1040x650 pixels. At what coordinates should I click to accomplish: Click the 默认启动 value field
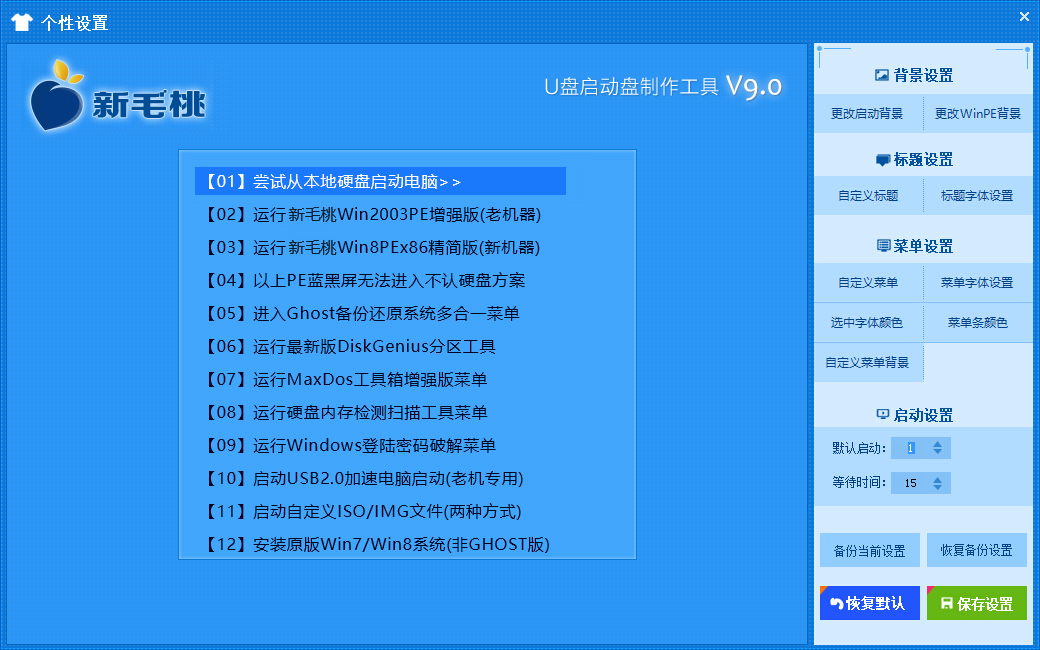(909, 448)
